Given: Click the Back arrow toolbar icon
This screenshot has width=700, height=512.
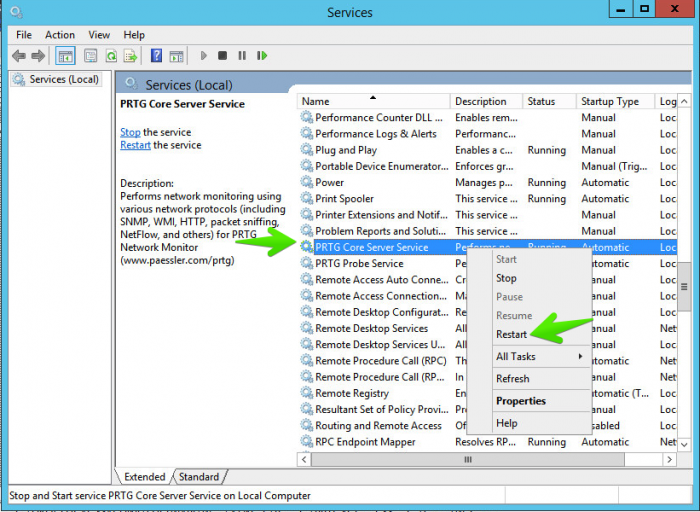Looking at the screenshot, I should click(19, 56).
